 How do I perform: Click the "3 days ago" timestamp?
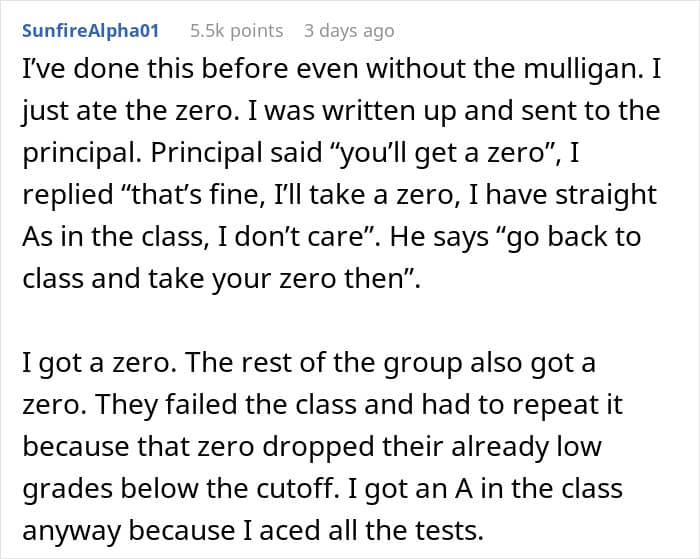click(x=349, y=31)
